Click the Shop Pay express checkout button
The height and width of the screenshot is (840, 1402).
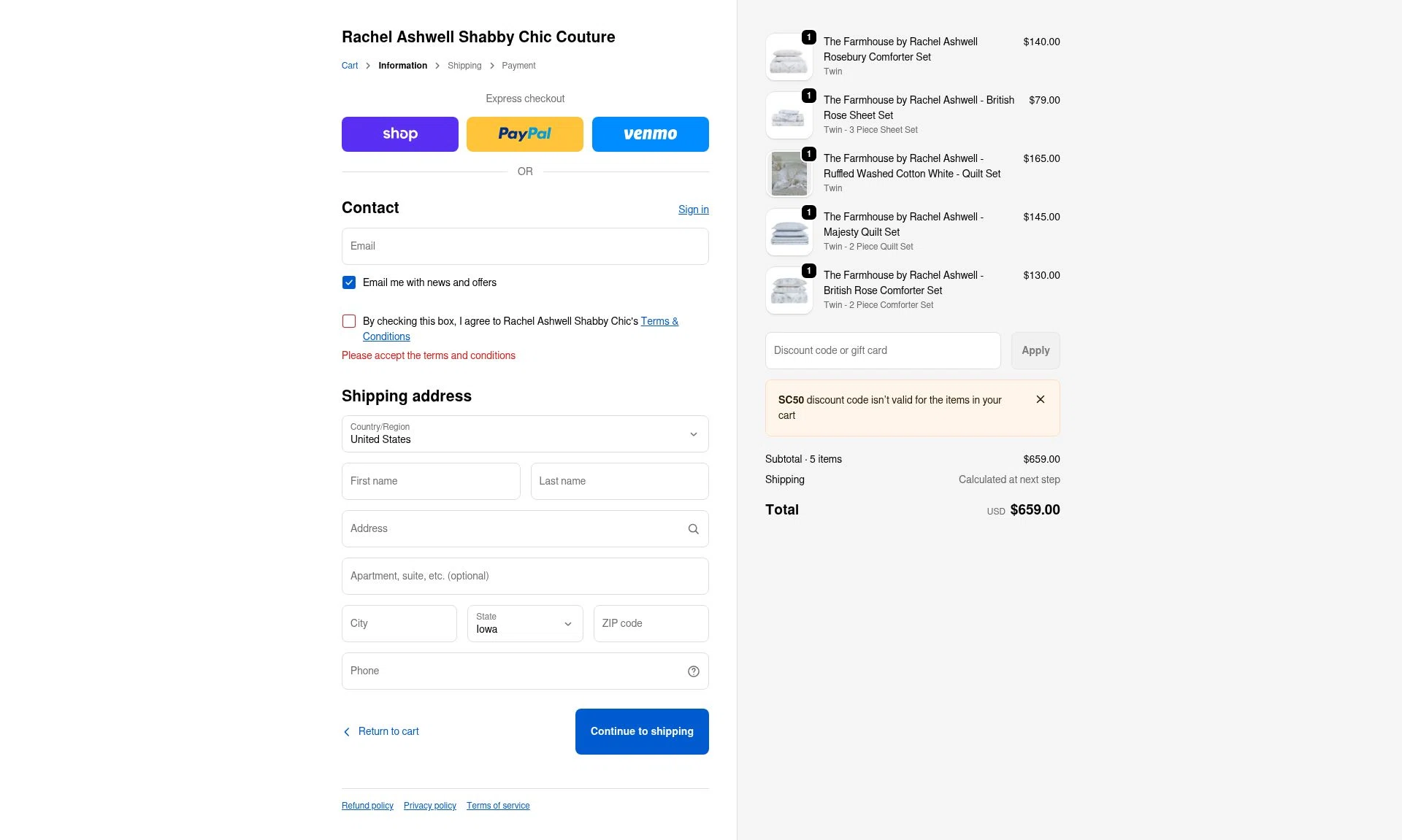tap(399, 134)
